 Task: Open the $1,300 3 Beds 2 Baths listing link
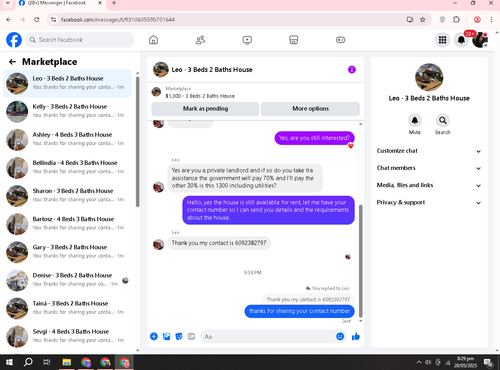pos(200,96)
